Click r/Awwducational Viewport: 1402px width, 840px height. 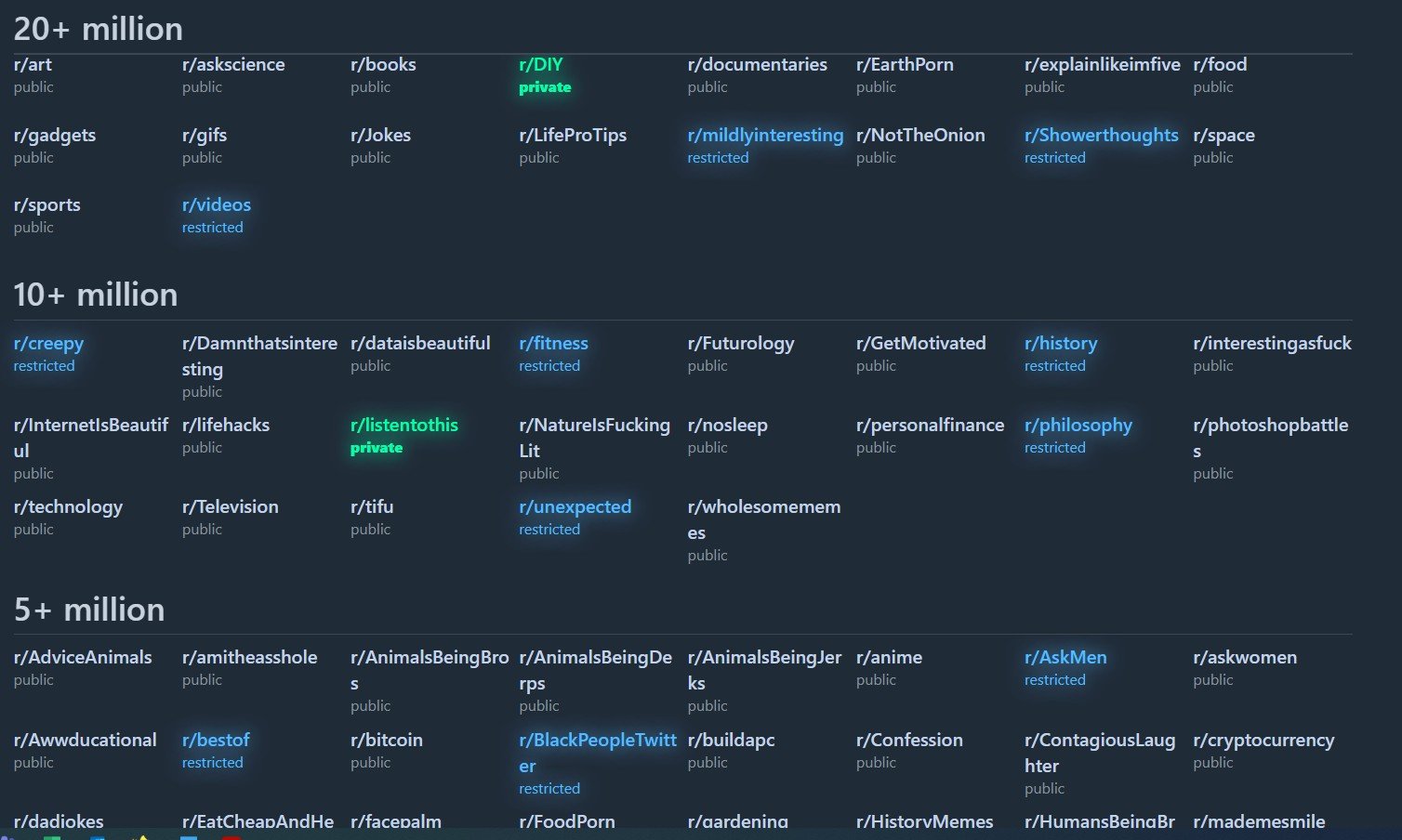pos(86,741)
